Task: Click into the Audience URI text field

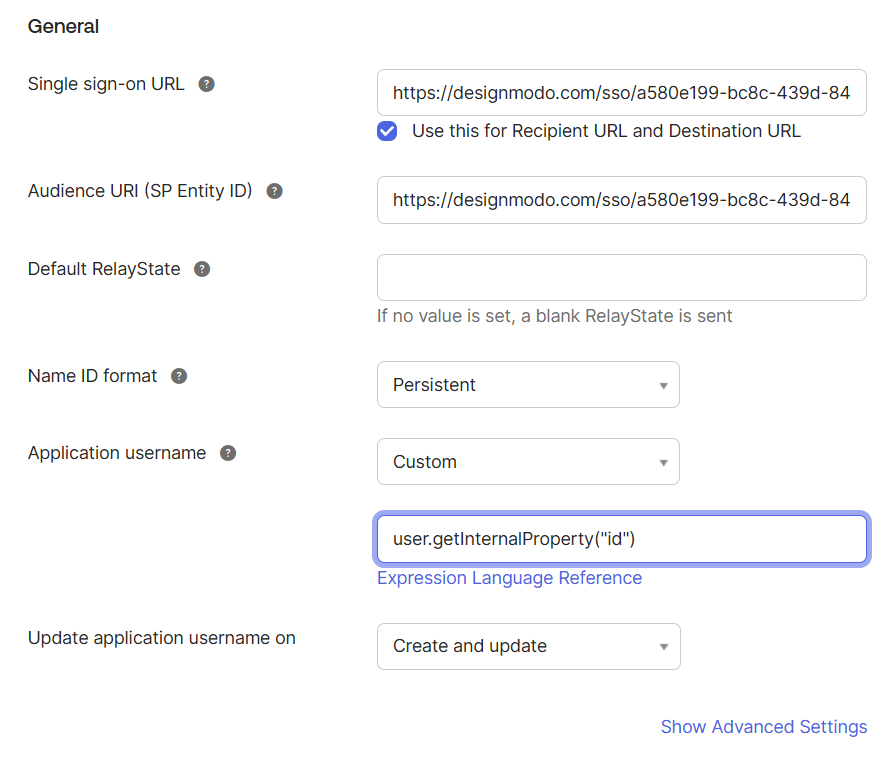Action: tap(621, 200)
